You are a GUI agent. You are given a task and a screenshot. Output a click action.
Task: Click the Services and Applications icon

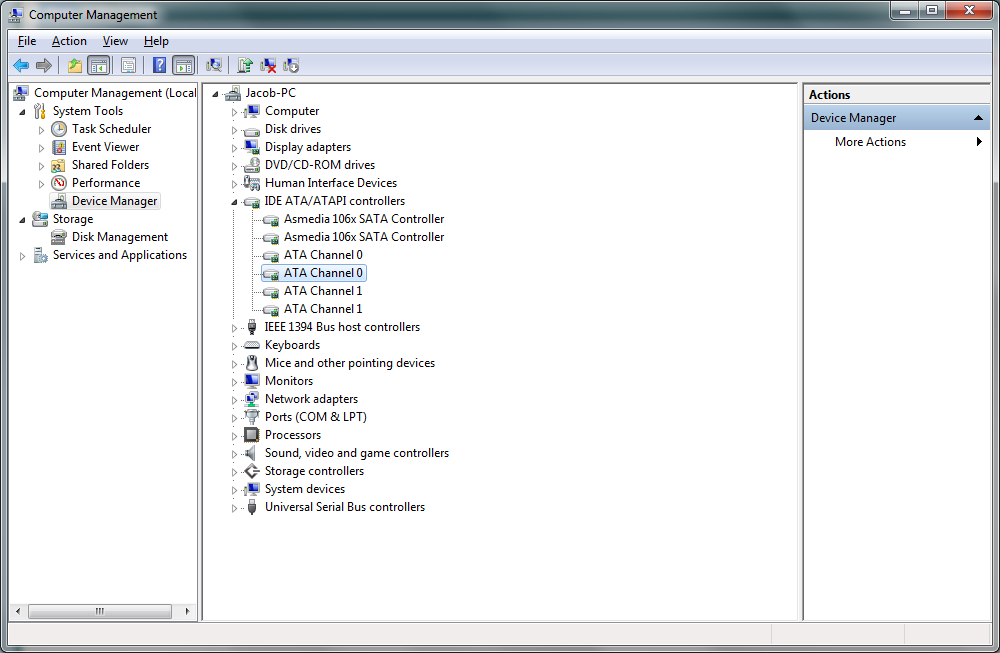[x=40, y=255]
